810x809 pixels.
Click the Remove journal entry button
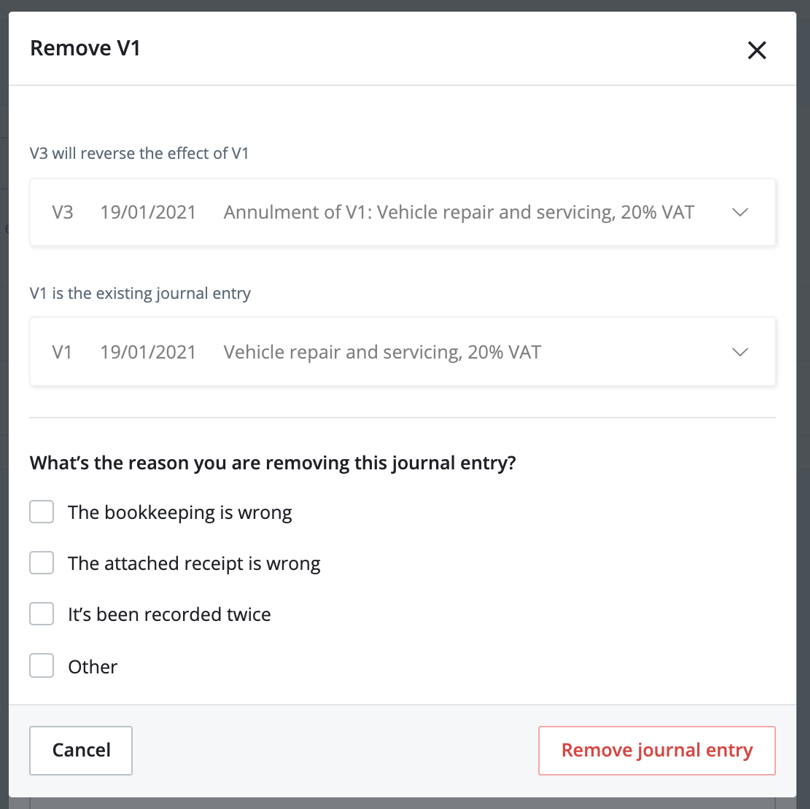point(656,750)
